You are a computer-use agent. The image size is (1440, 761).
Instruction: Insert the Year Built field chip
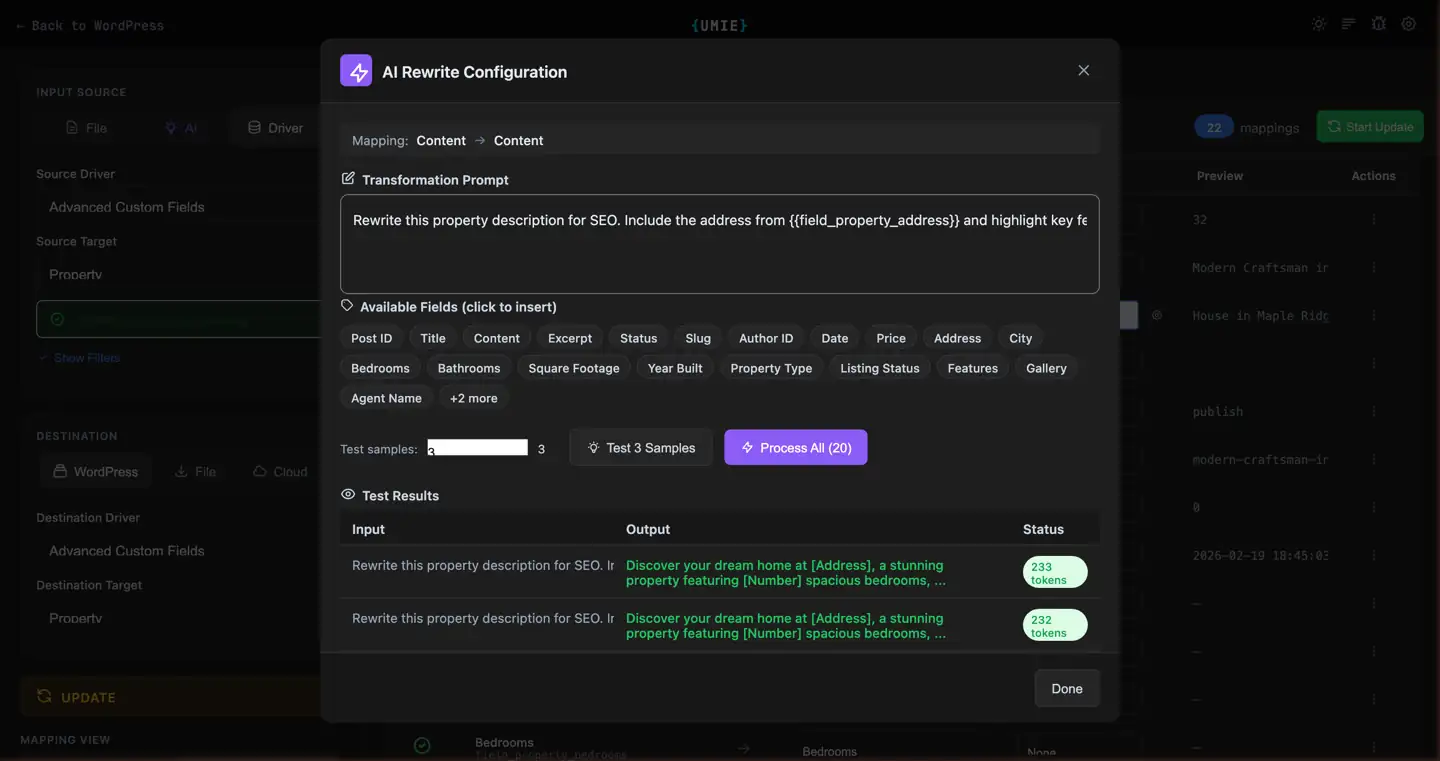point(675,368)
